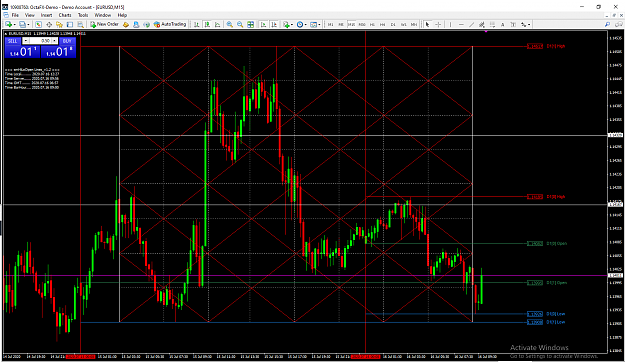This screenshot has width=625, height=362.
Task: Select the H4 timeframe
Action: tap(383, 25)
